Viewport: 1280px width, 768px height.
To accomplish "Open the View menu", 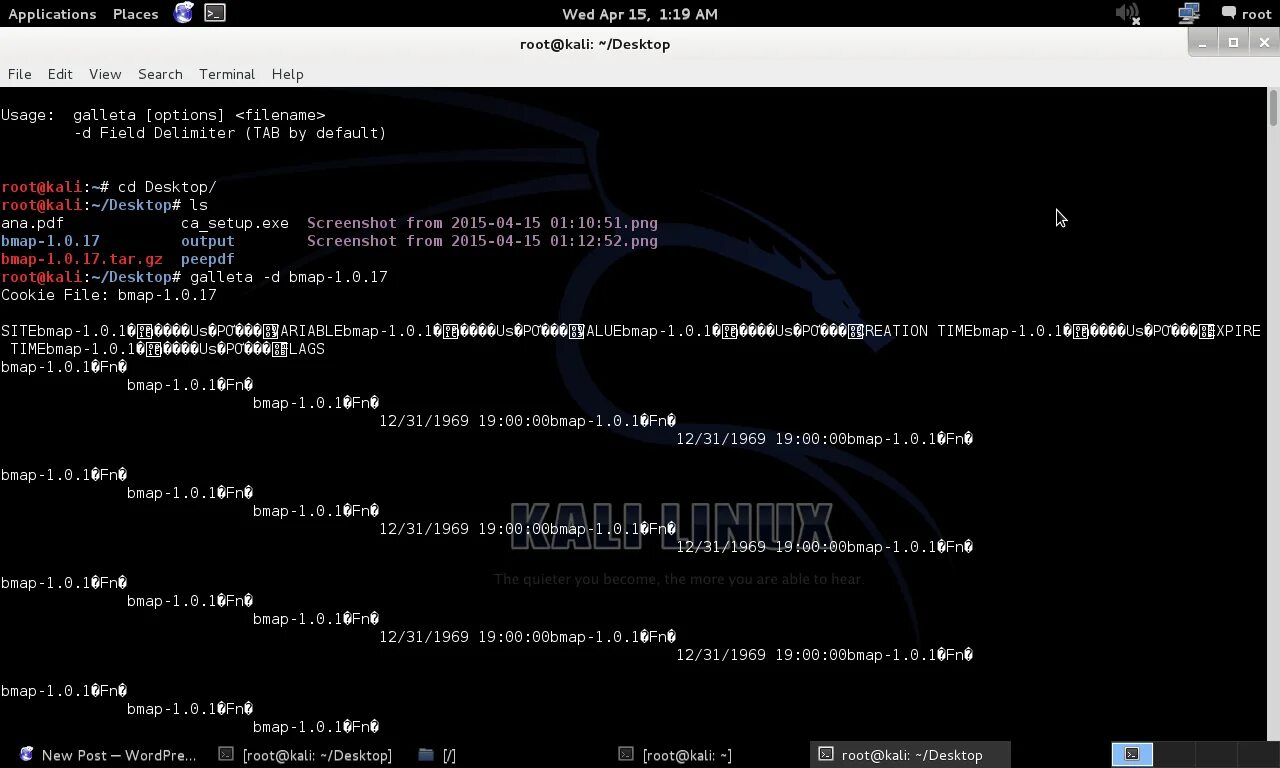I will (105, 74).
